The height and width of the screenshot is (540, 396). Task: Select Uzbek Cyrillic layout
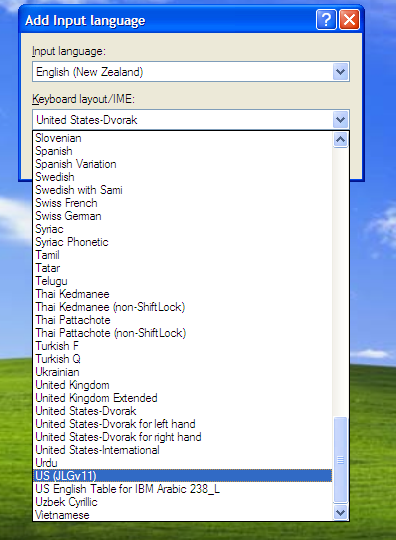click(x=183, y=502)
